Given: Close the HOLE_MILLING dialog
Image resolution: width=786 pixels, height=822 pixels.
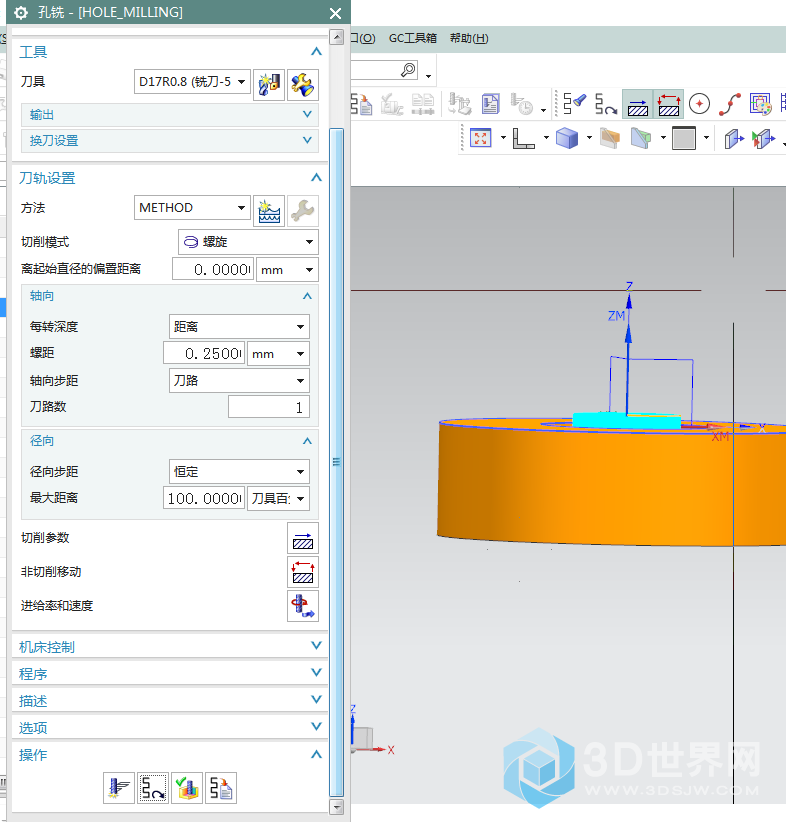Looking at the screenshot, I should (336, 13).
